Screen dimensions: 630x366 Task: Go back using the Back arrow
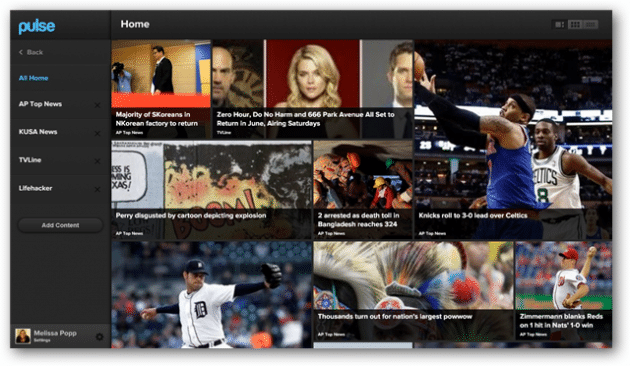click(x=31, y=52)
